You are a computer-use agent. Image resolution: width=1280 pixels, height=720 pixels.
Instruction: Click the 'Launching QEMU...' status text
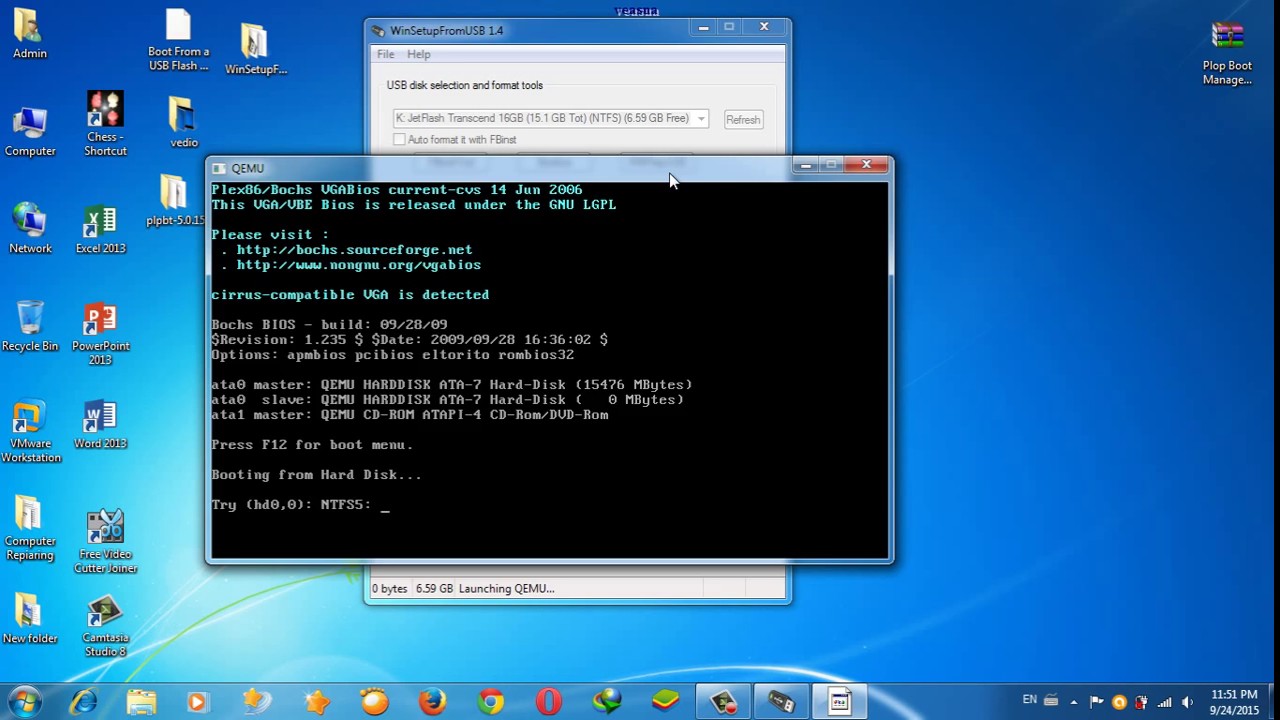pyautogui.click(x=506, y=588)
